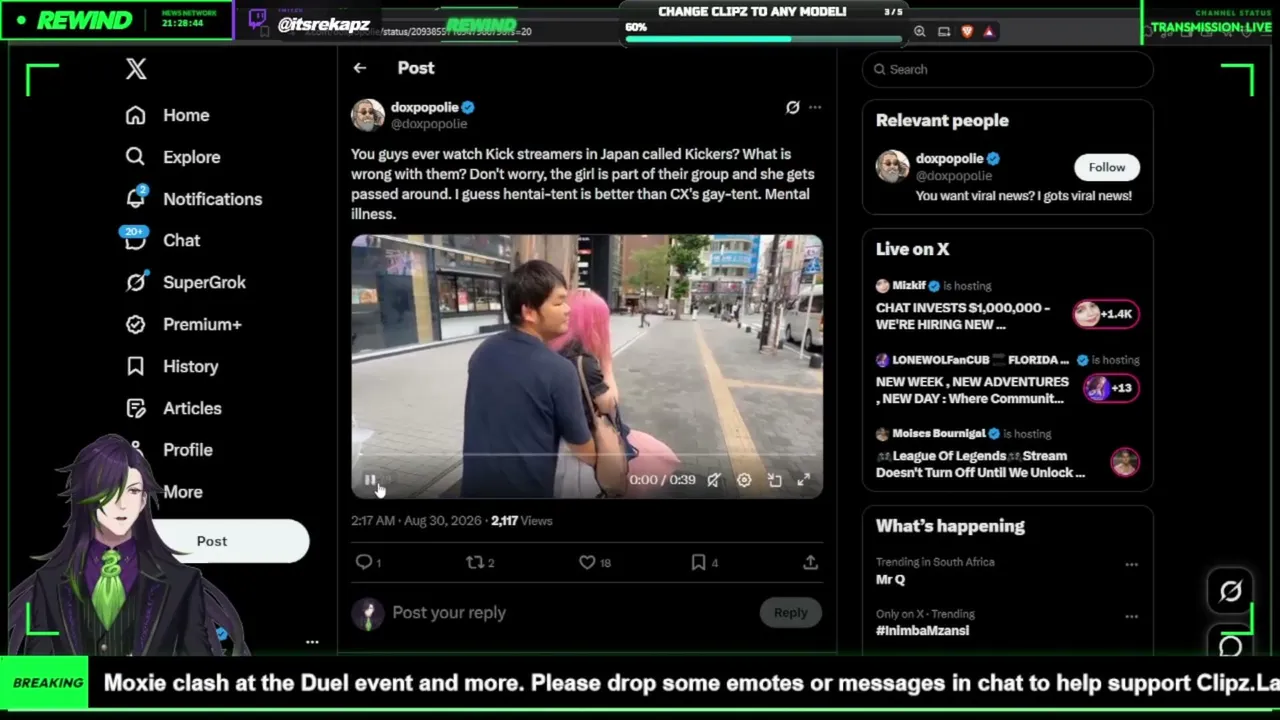Screen dimensions: 1280x720
Task: Click the SuperGrok icon in sidebar
Action: [136, 282]
